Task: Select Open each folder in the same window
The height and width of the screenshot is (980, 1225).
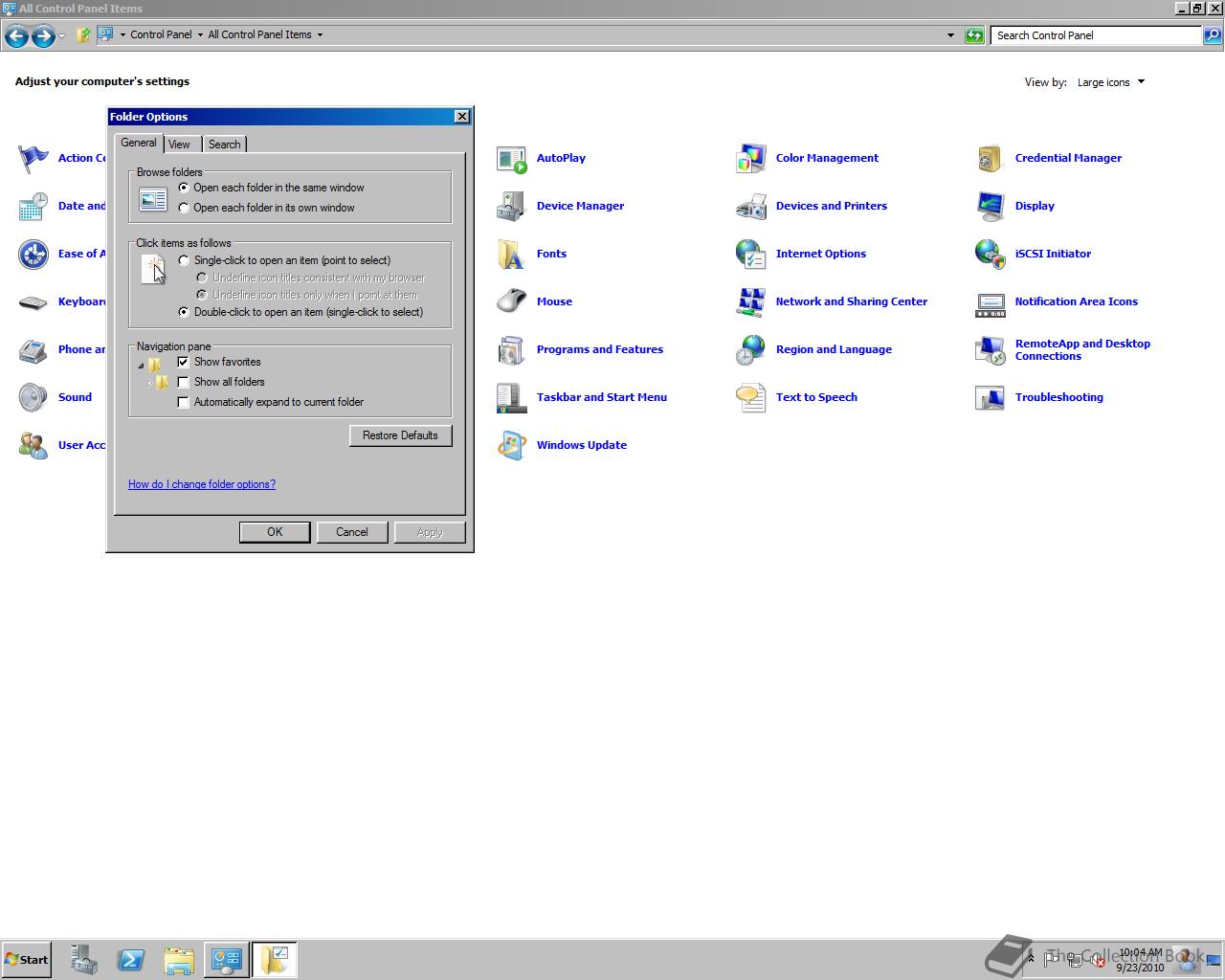Action: tap(184, 188)
